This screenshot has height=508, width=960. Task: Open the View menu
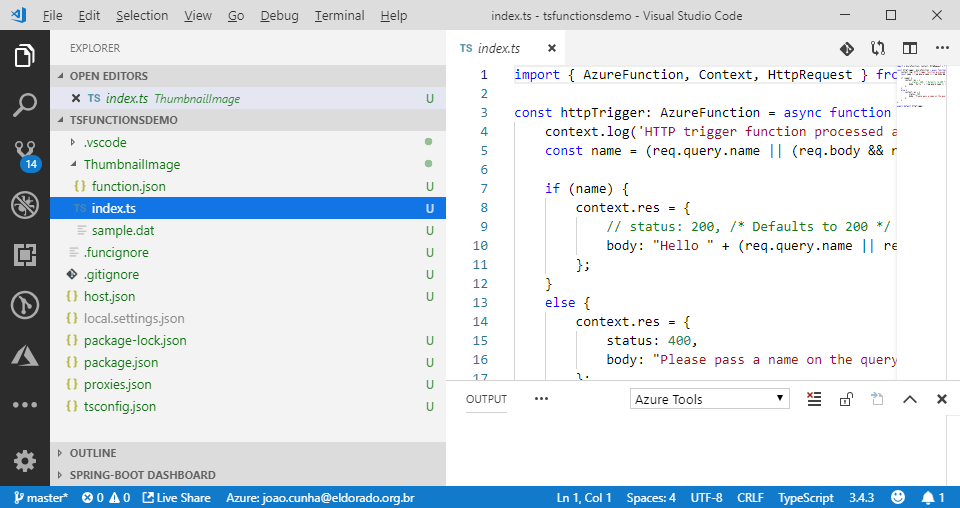(198, 16)
